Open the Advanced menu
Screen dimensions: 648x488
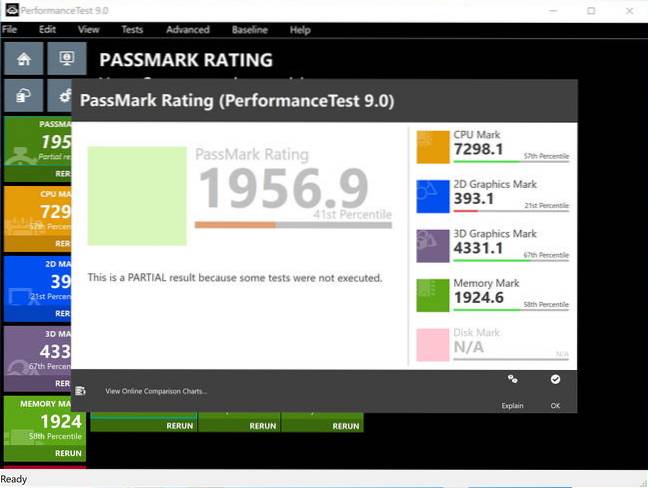tap(188, 30)
